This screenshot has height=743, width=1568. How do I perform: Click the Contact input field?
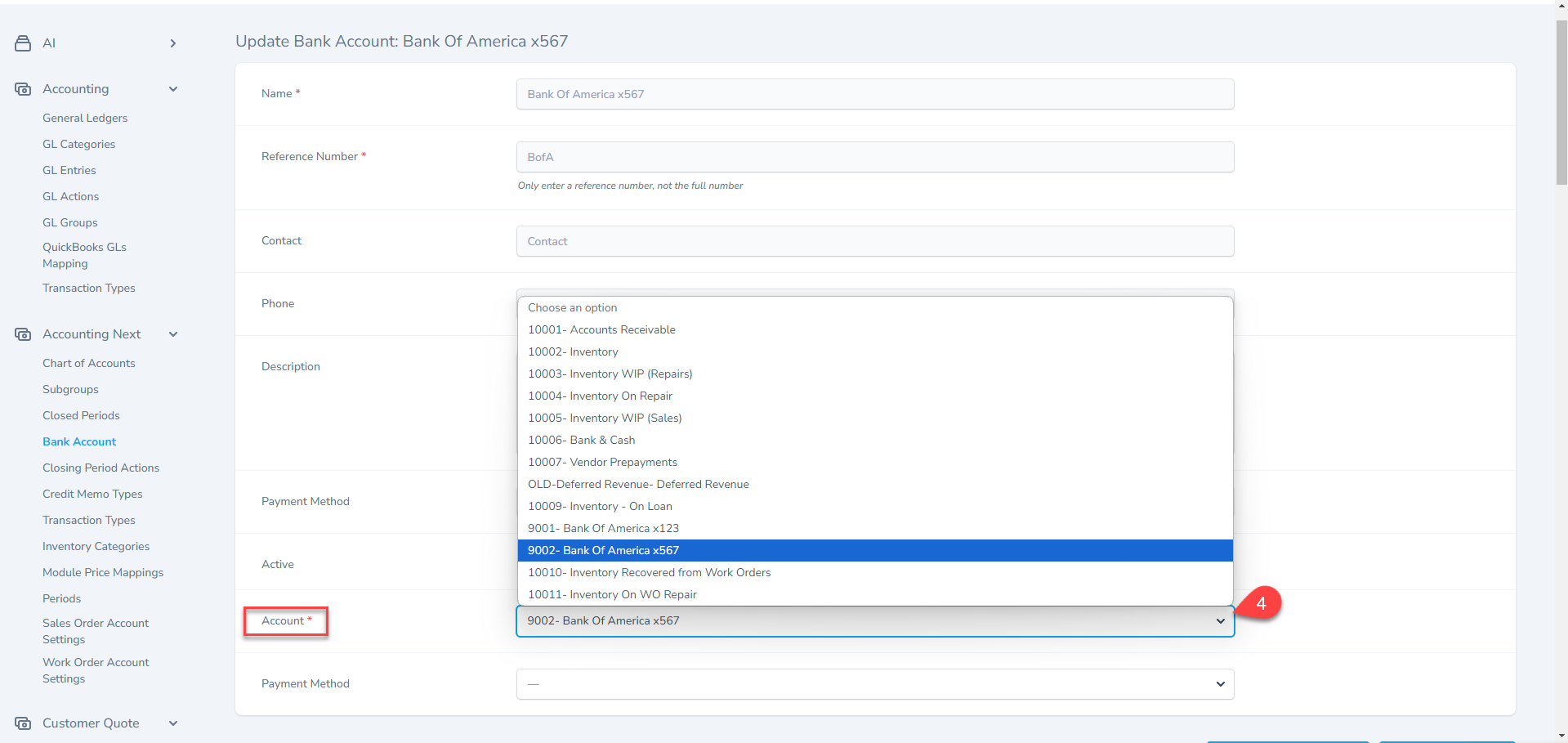click(874, 241)
